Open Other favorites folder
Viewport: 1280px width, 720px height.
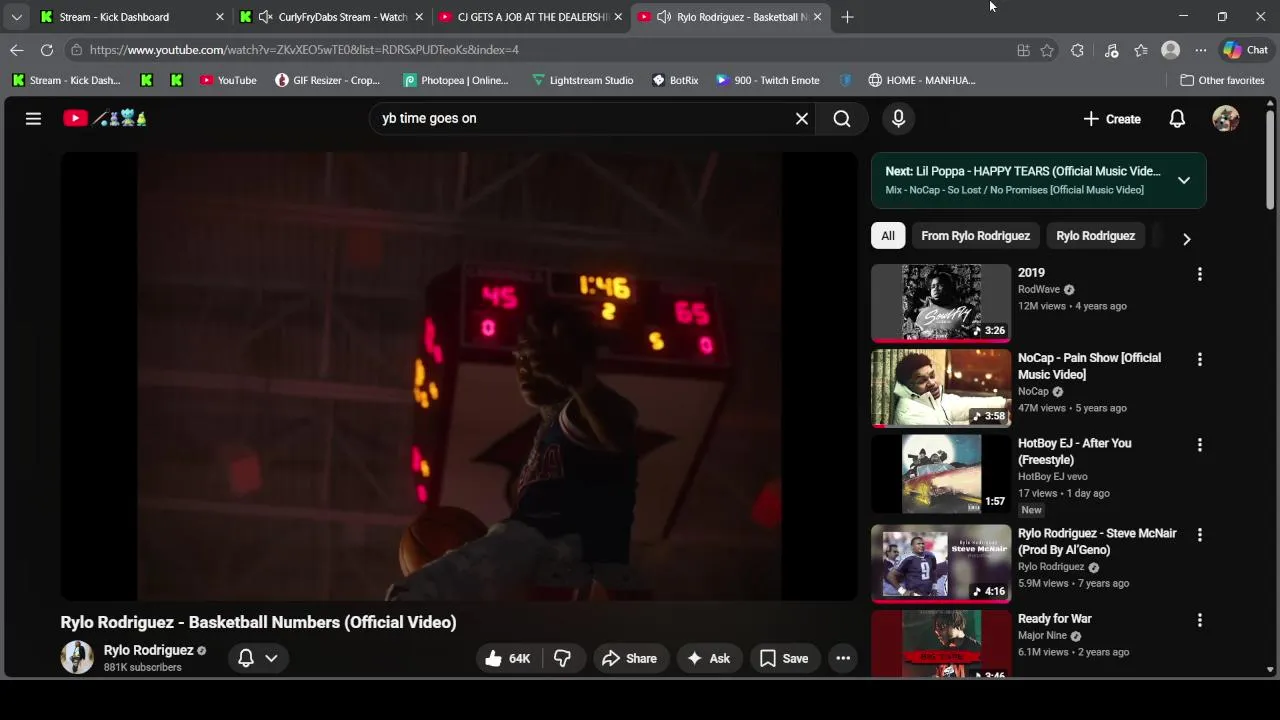[x=1222, y=80]
